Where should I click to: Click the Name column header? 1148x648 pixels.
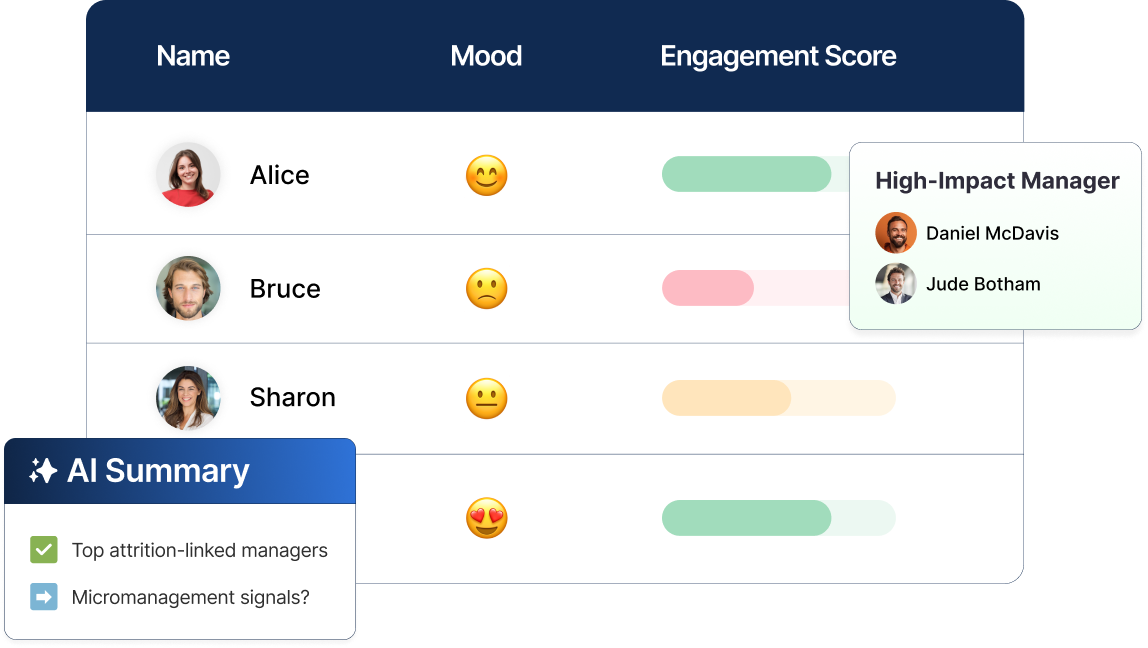pos(192,56)
